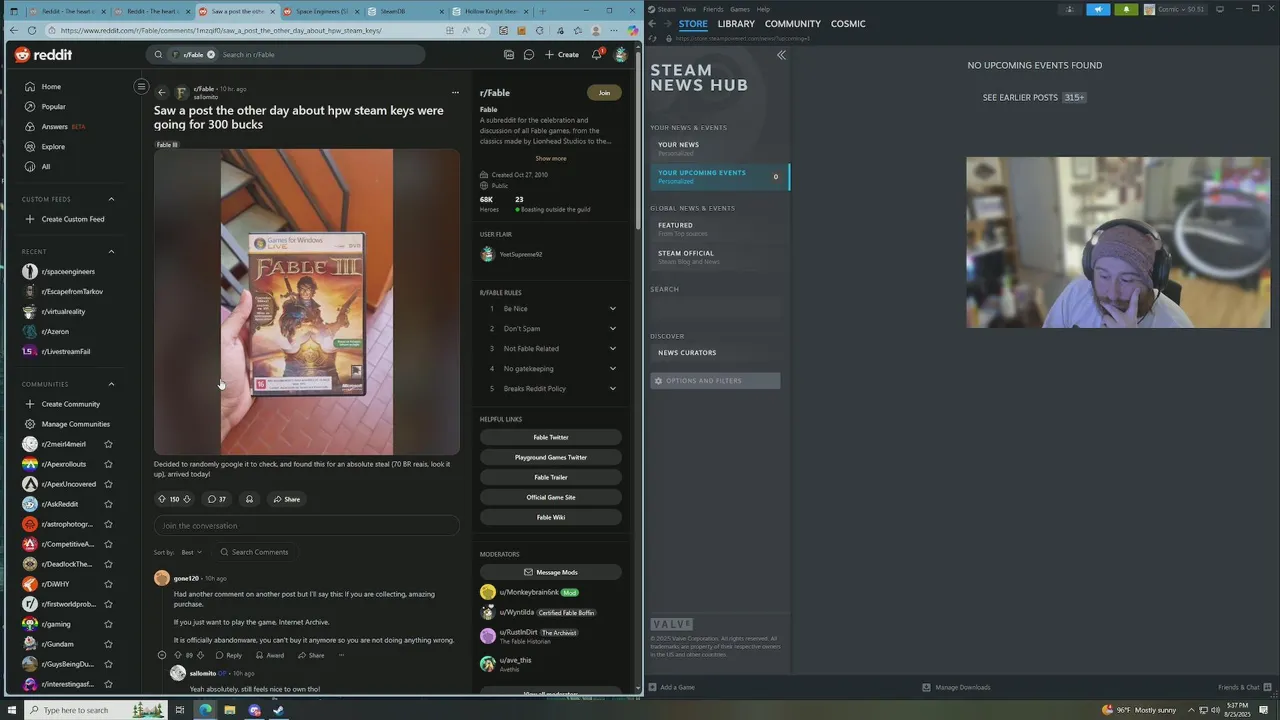Go back using the post's back arrow

tap(162, 93)
